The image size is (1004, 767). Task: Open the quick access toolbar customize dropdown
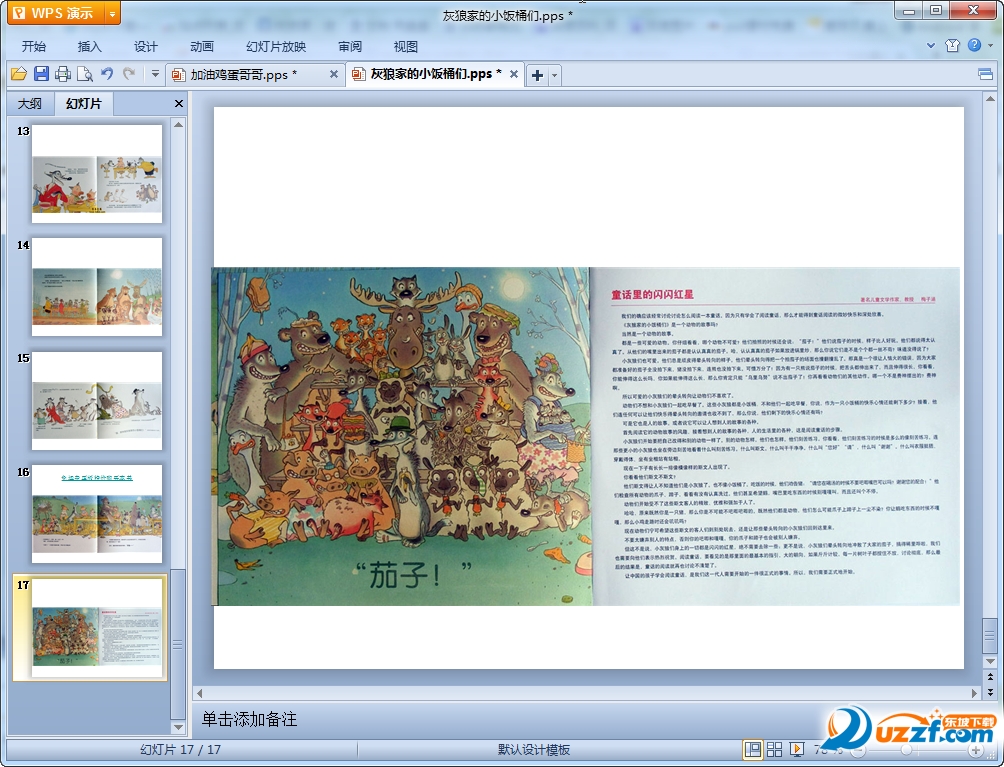click(155, 74)
